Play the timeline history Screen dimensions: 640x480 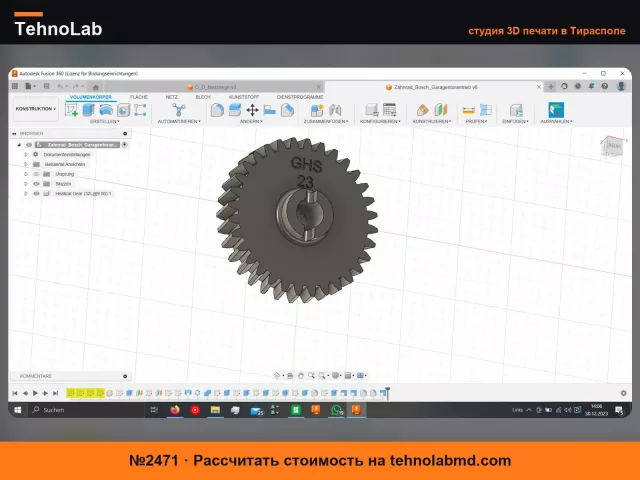click(35, 393)
